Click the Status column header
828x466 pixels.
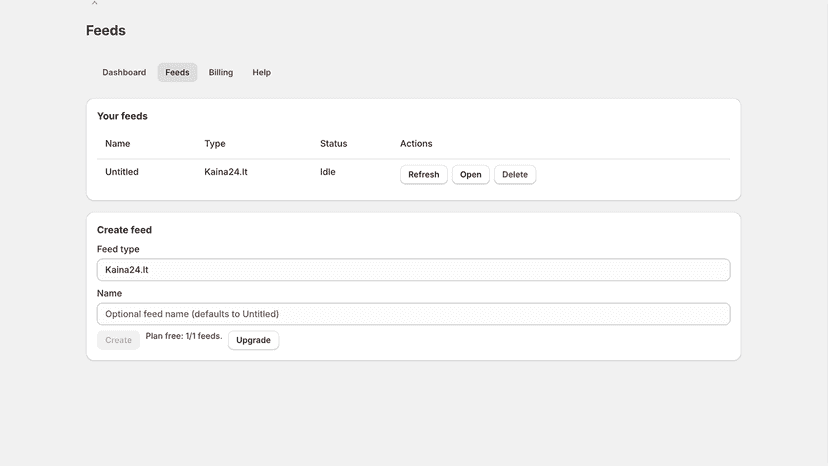[334, 144]
